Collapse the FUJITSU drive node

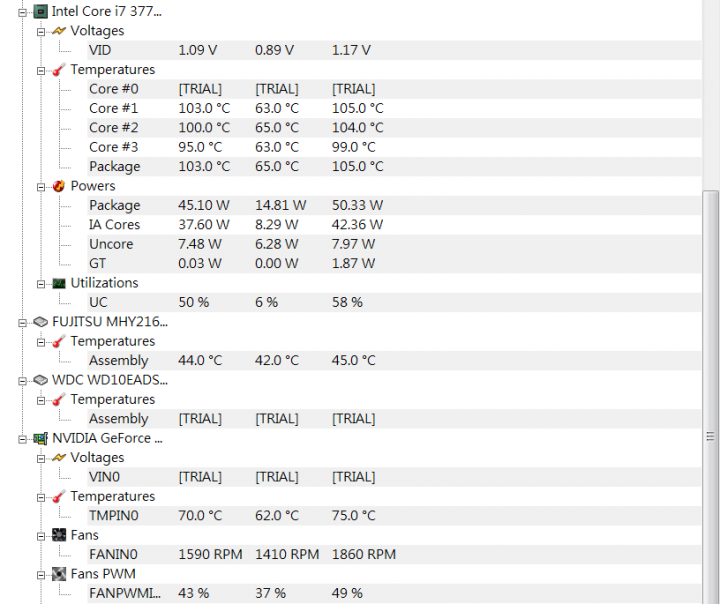[x=24, y=322]
